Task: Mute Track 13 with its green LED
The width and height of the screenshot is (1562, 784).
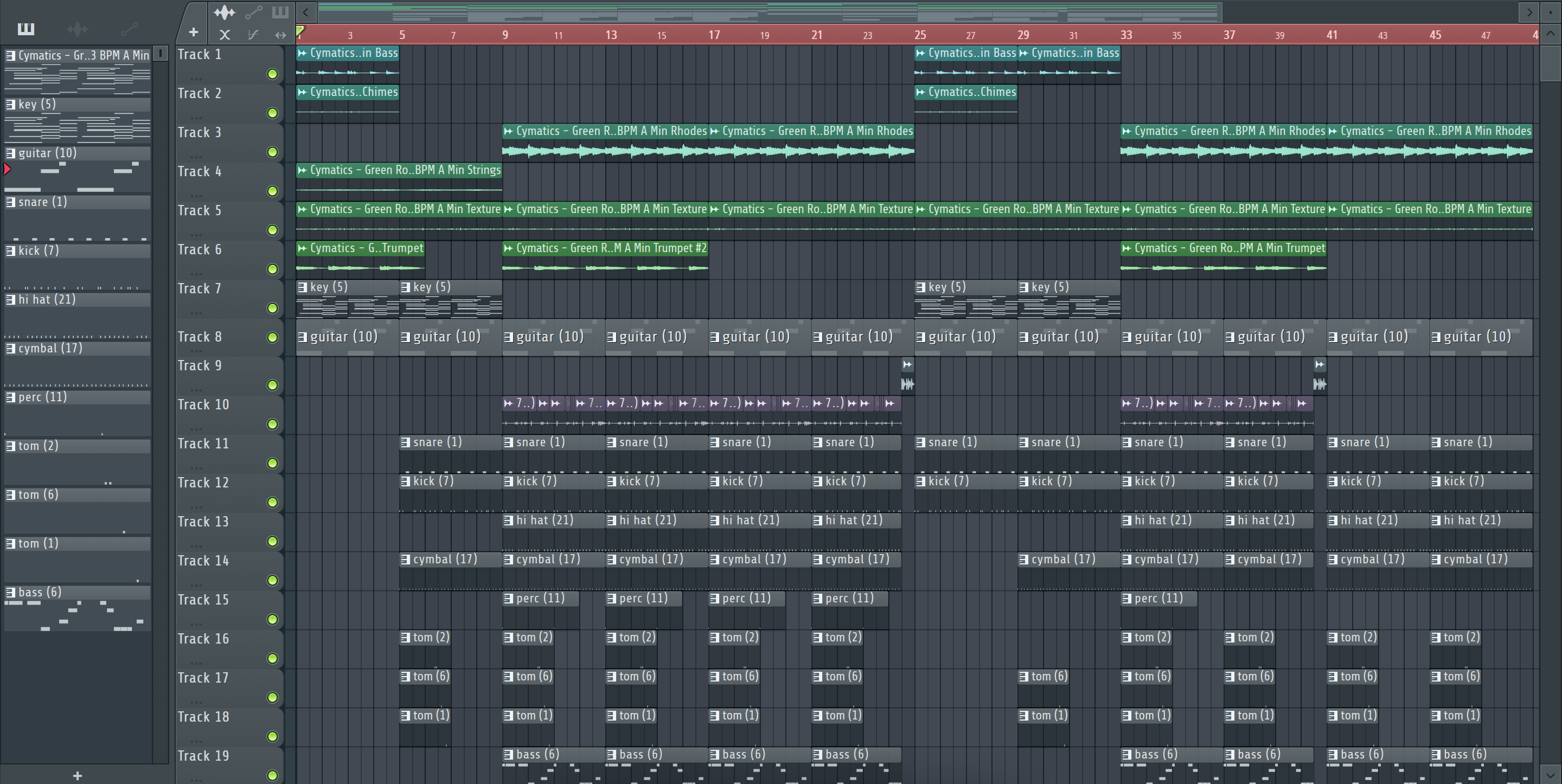Action: 273,542
